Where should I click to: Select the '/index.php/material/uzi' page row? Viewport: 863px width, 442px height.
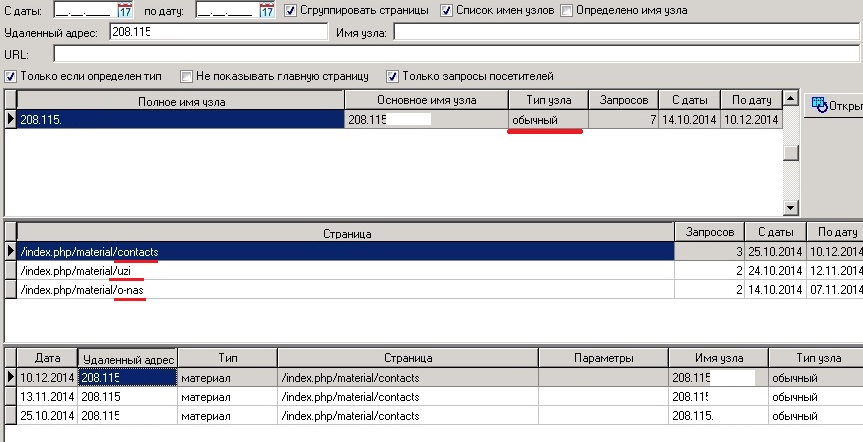pos(434,271)
